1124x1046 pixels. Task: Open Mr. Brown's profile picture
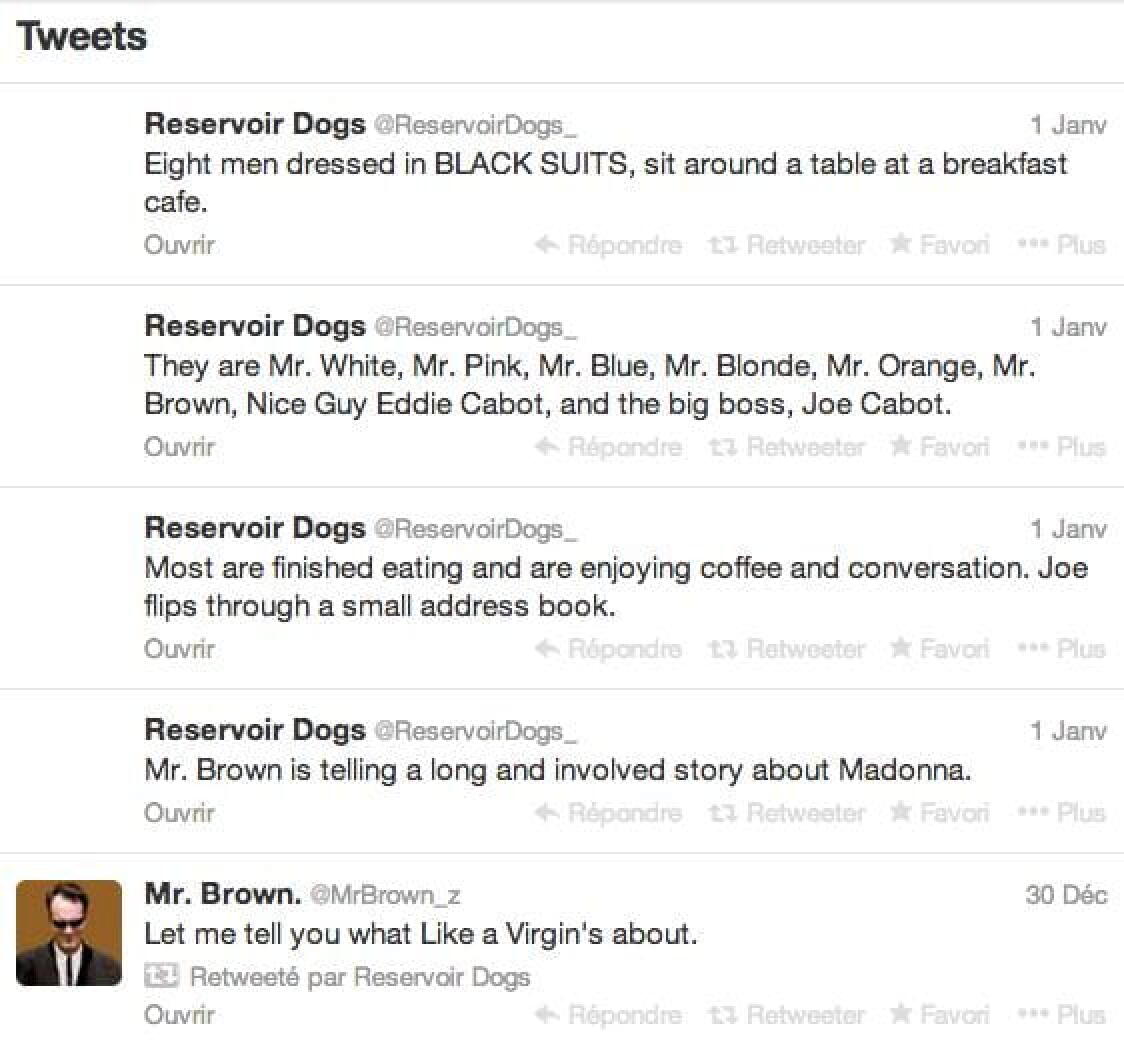(x=69, y=933)
